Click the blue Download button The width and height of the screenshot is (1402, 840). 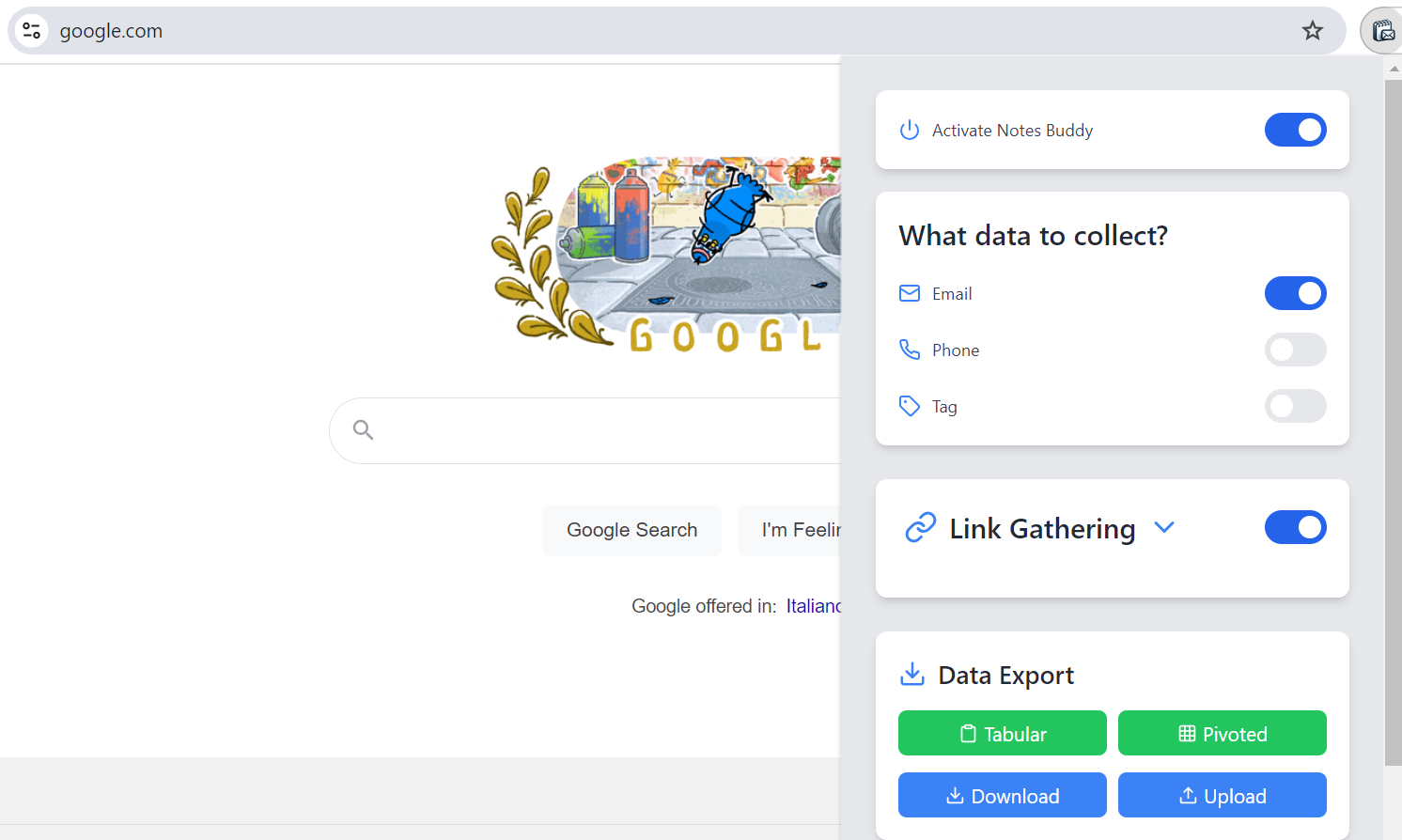(x=1003, y=795)
